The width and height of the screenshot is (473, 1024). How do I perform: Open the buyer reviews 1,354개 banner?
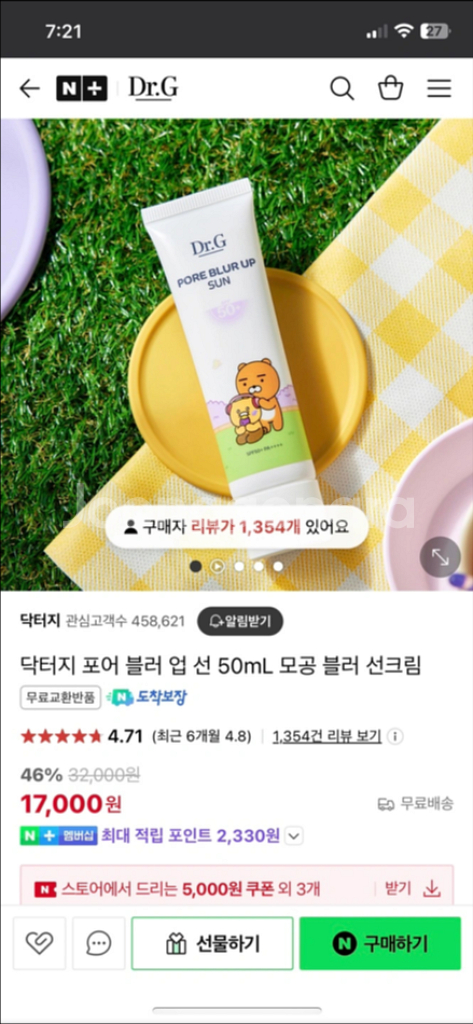click(236, 526)
